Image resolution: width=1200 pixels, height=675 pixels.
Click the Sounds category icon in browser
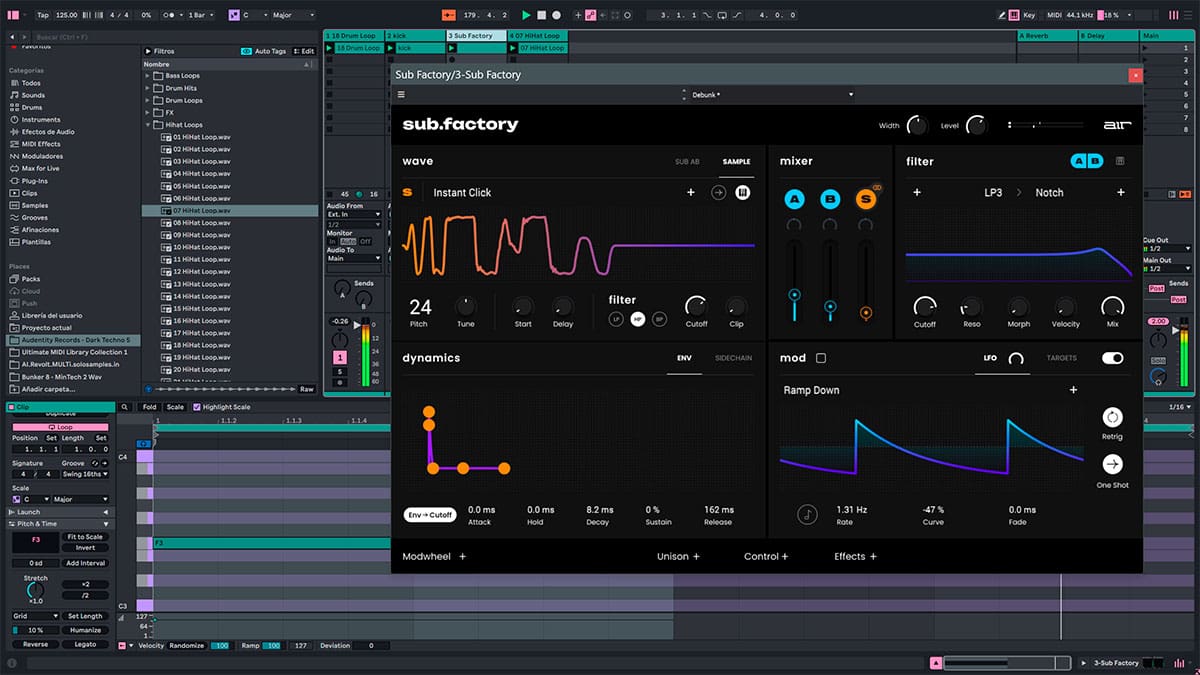click(13, 95)
